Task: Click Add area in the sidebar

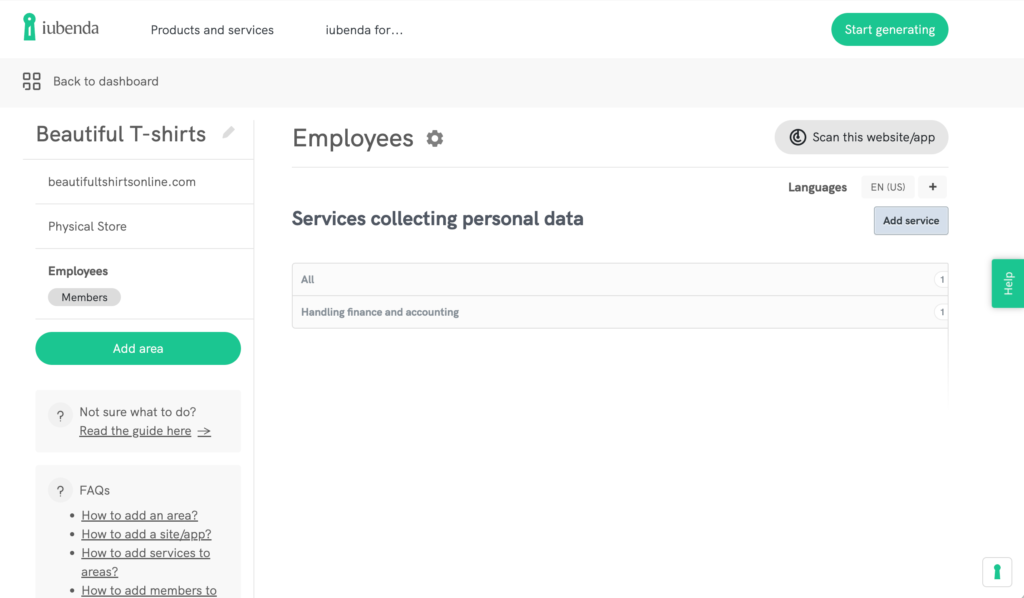Action: coord(137,348)
